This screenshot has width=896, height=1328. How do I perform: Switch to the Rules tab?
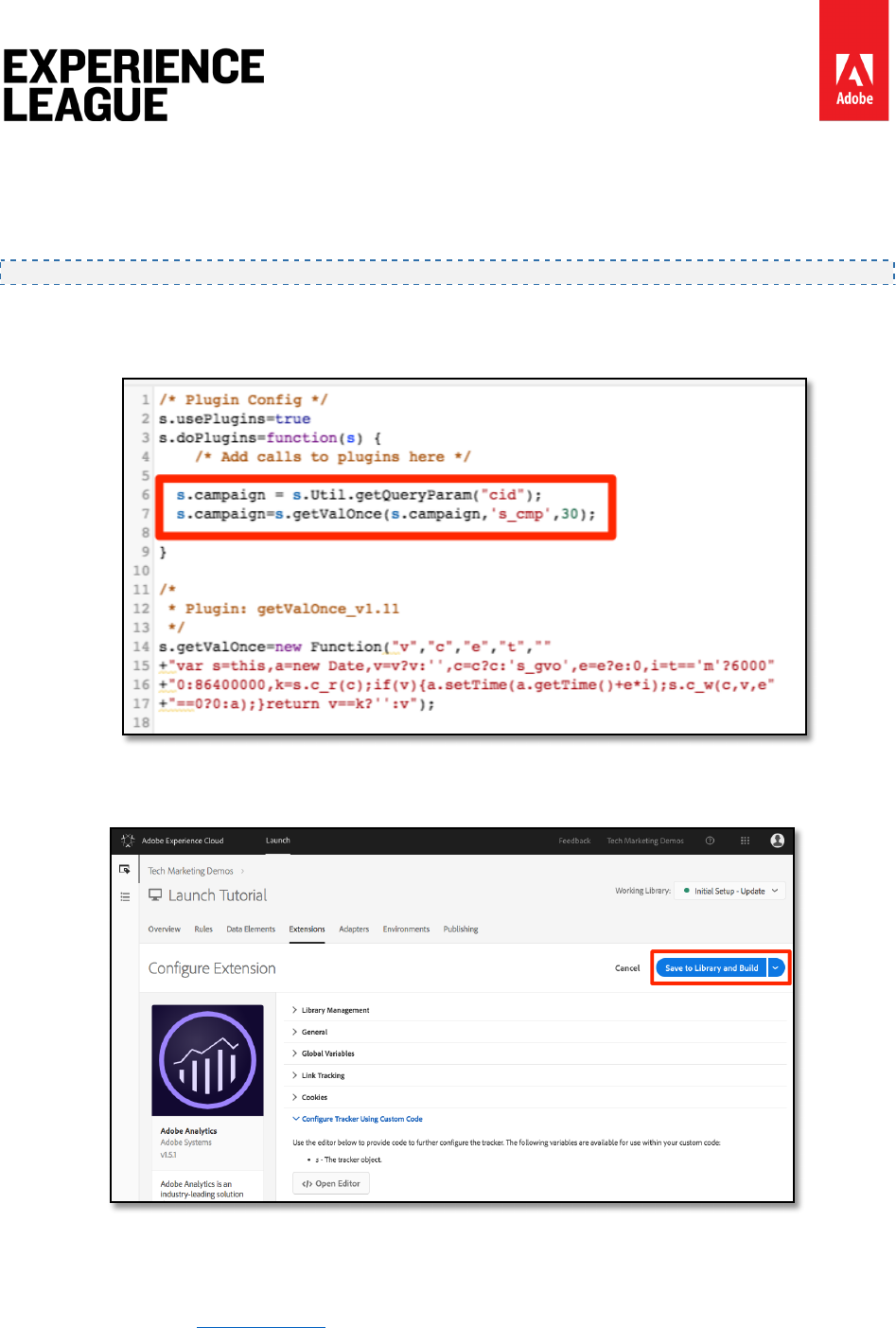tap(203, 930)
